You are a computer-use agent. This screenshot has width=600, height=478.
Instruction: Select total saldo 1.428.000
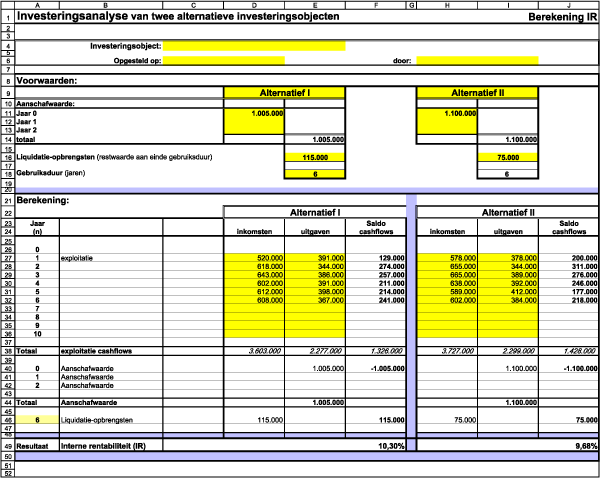(x=569, y=351)
